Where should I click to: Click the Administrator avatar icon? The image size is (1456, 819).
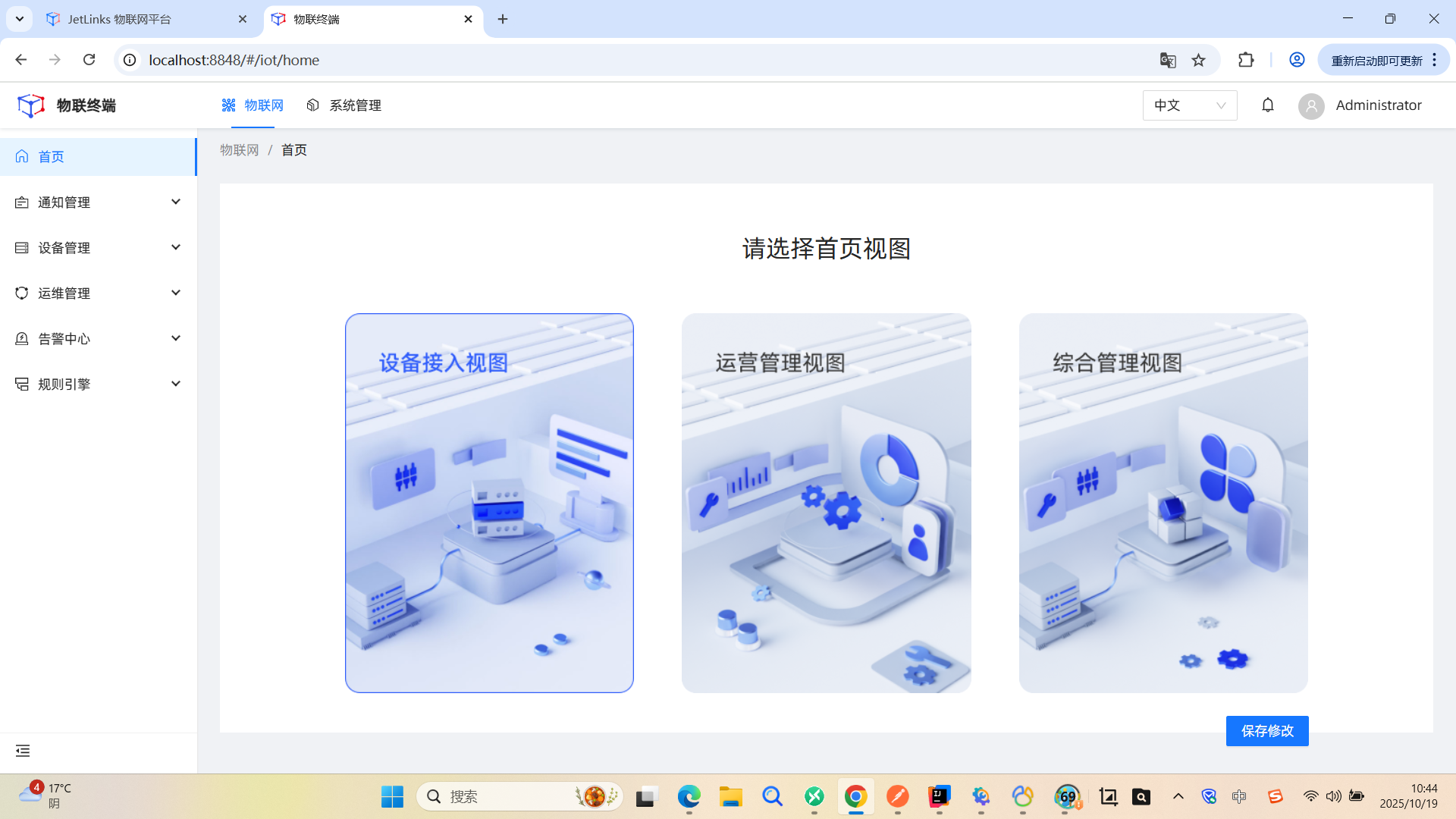[1311, 106]
